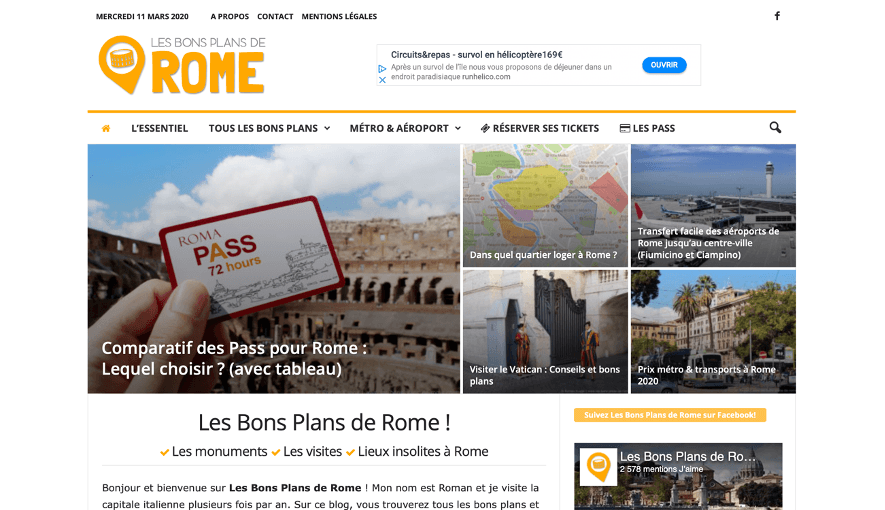Close the ad with the X icon
Screen dimensions: 885x510
tap(382, 80)
